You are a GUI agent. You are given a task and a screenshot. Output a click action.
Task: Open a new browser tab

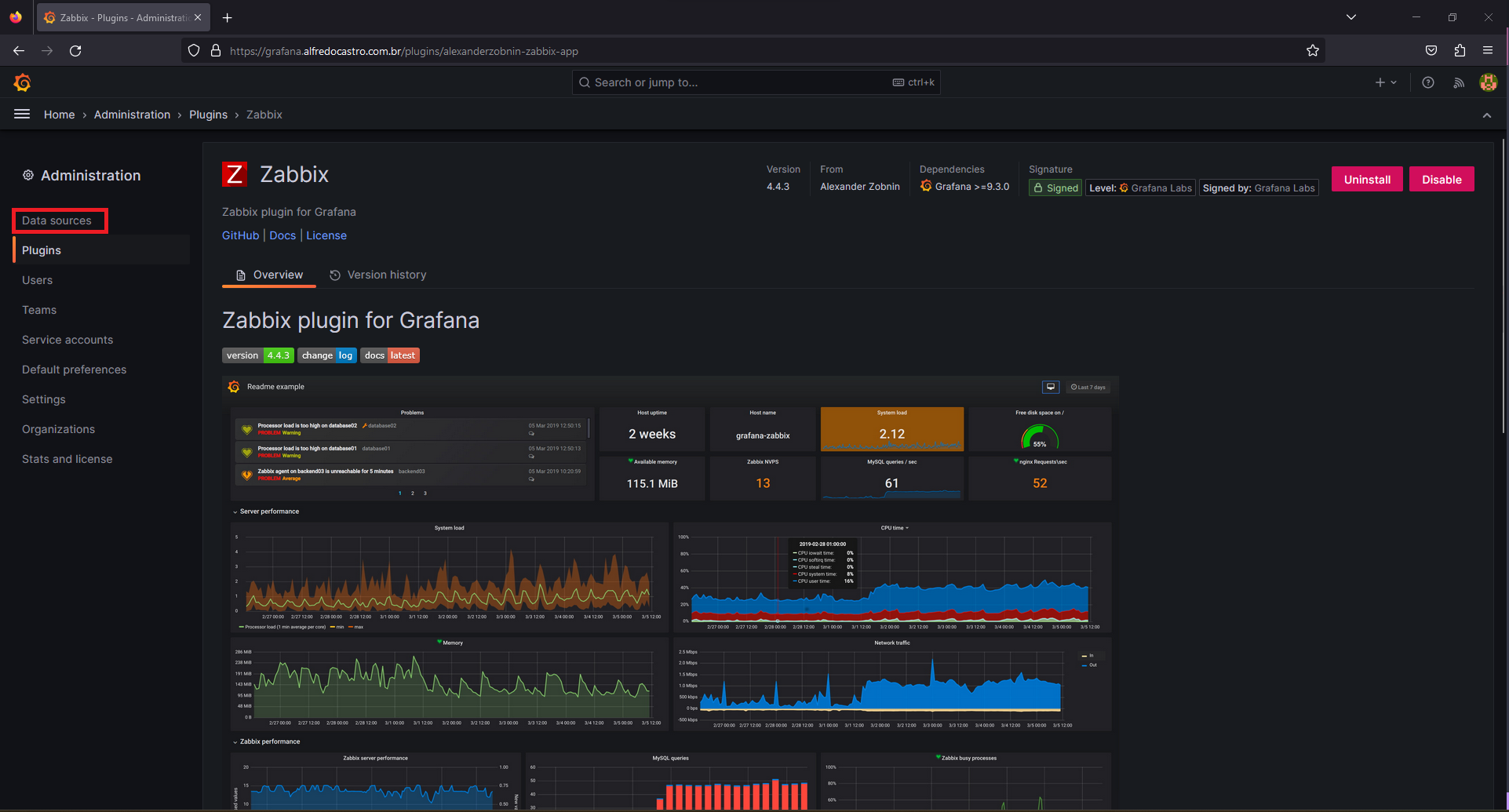[227, 17]
